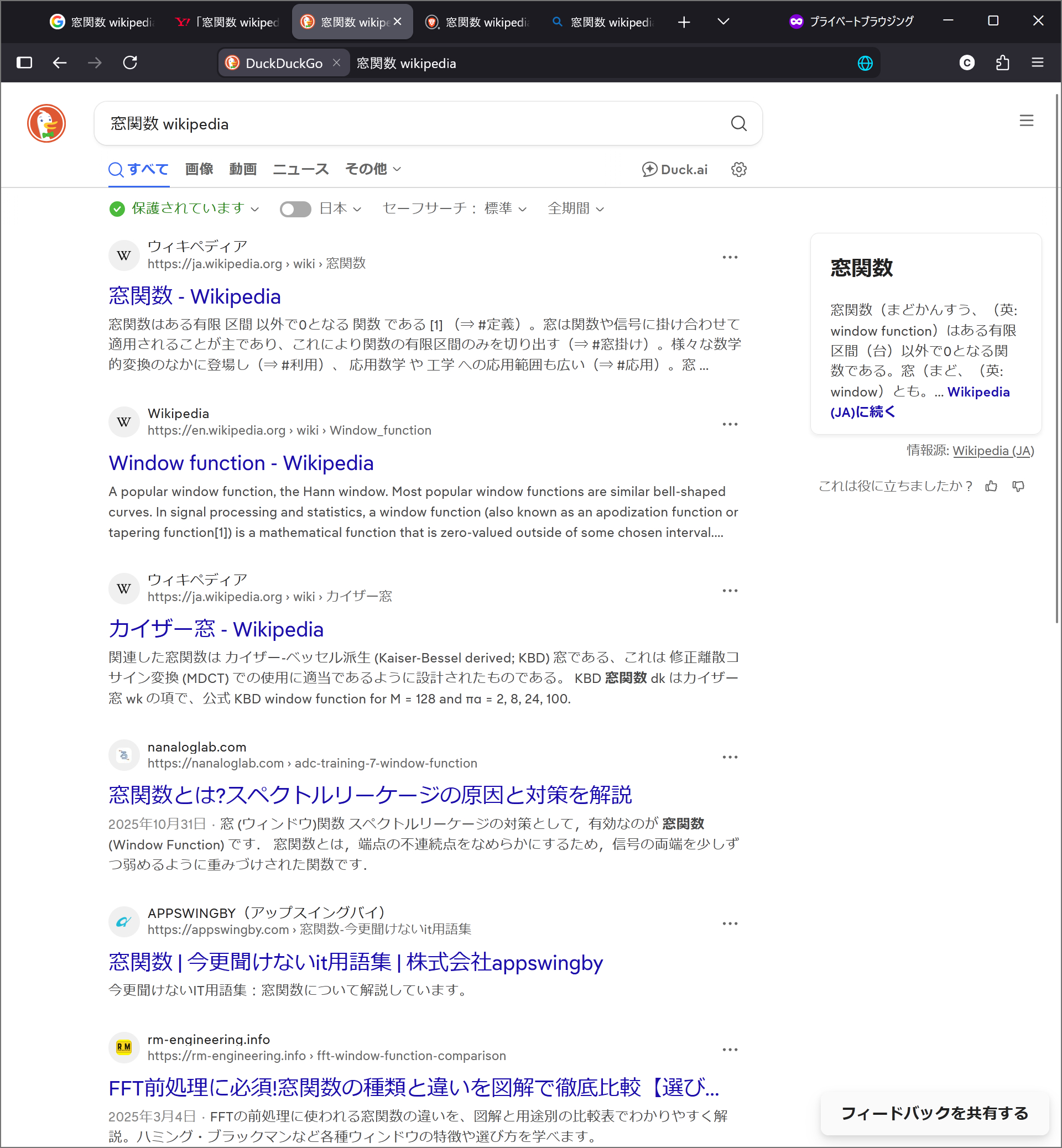Click the DuckDuckGo logo home icon
1062x1148 pixels.
(46, 123)
